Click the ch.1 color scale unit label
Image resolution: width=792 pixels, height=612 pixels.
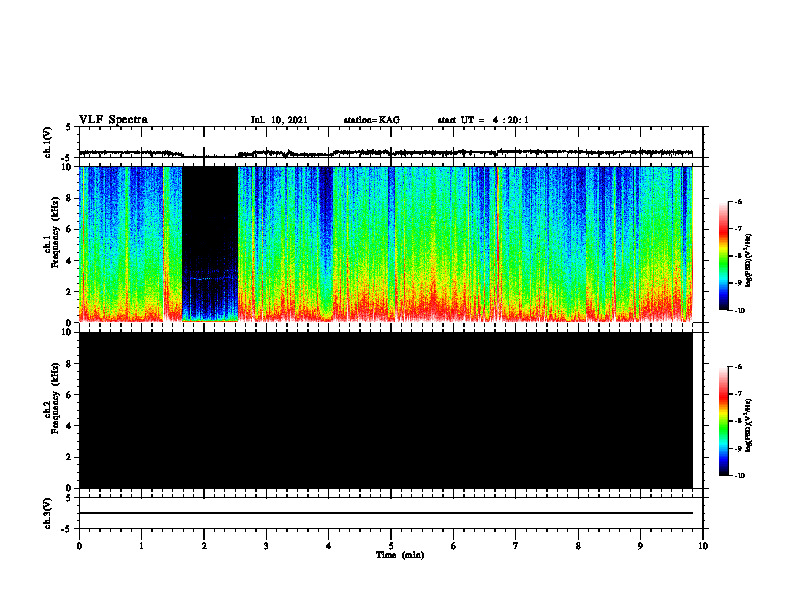click(749, 261)
